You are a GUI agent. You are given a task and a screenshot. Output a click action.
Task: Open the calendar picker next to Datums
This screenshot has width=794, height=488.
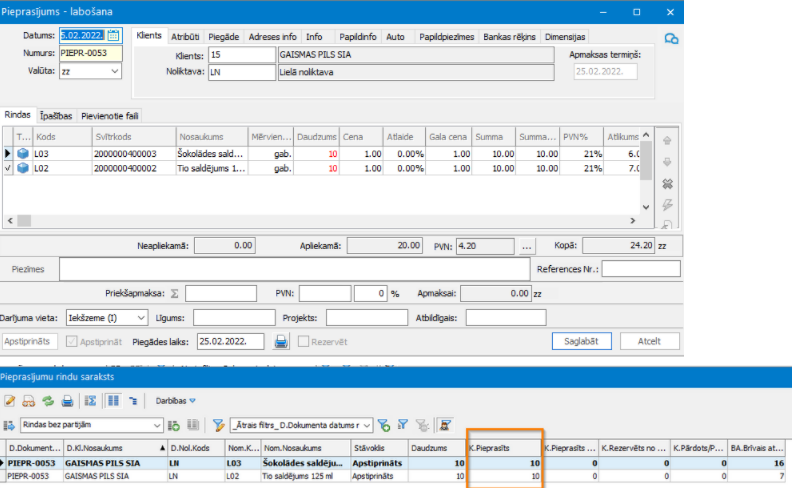(113, 35)
